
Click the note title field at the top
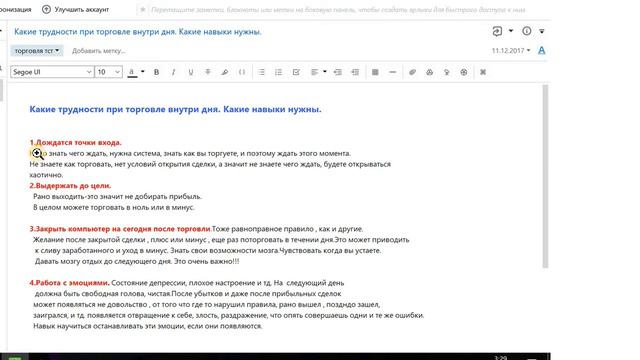(x=138, y=31)
